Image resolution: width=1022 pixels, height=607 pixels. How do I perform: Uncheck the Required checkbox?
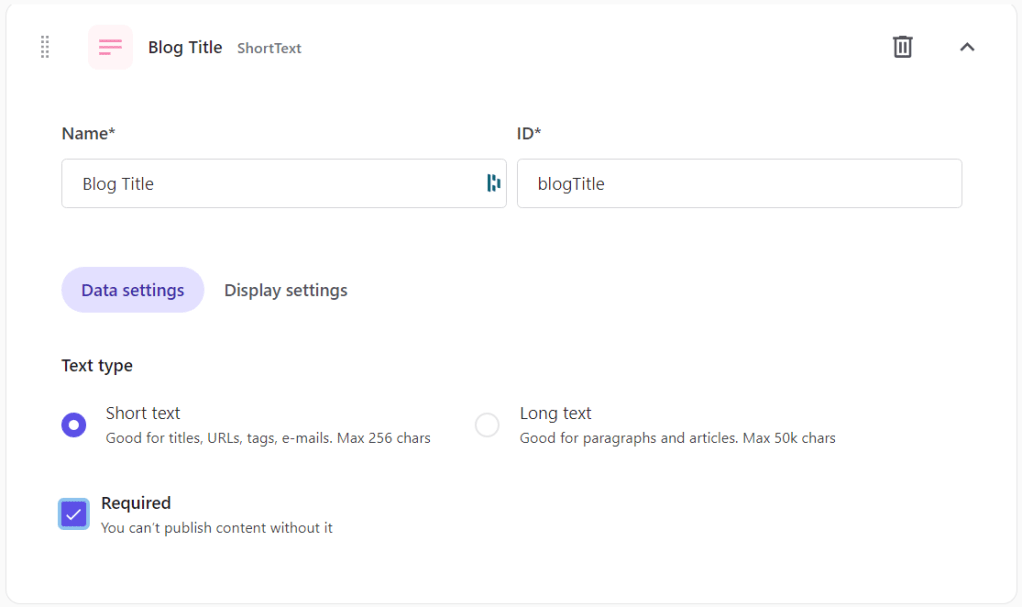pos(74,514)
